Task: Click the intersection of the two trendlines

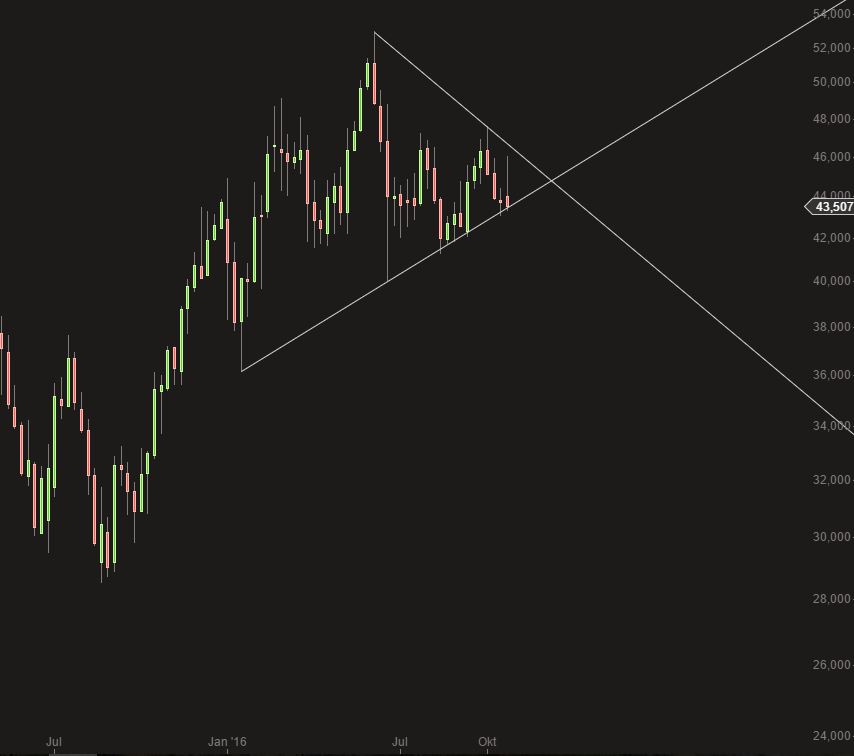Action: coord(551,180)
